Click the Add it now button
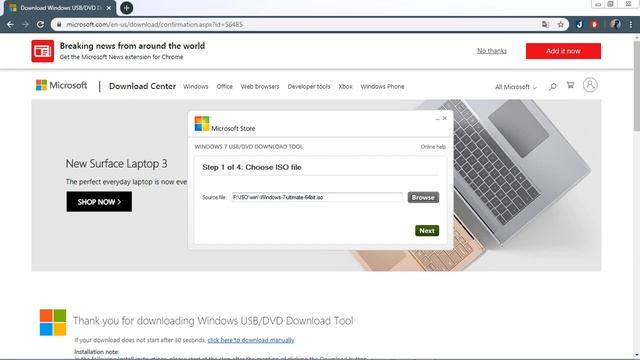This screenshot has width=640, height=360. (x=563, y=51)
